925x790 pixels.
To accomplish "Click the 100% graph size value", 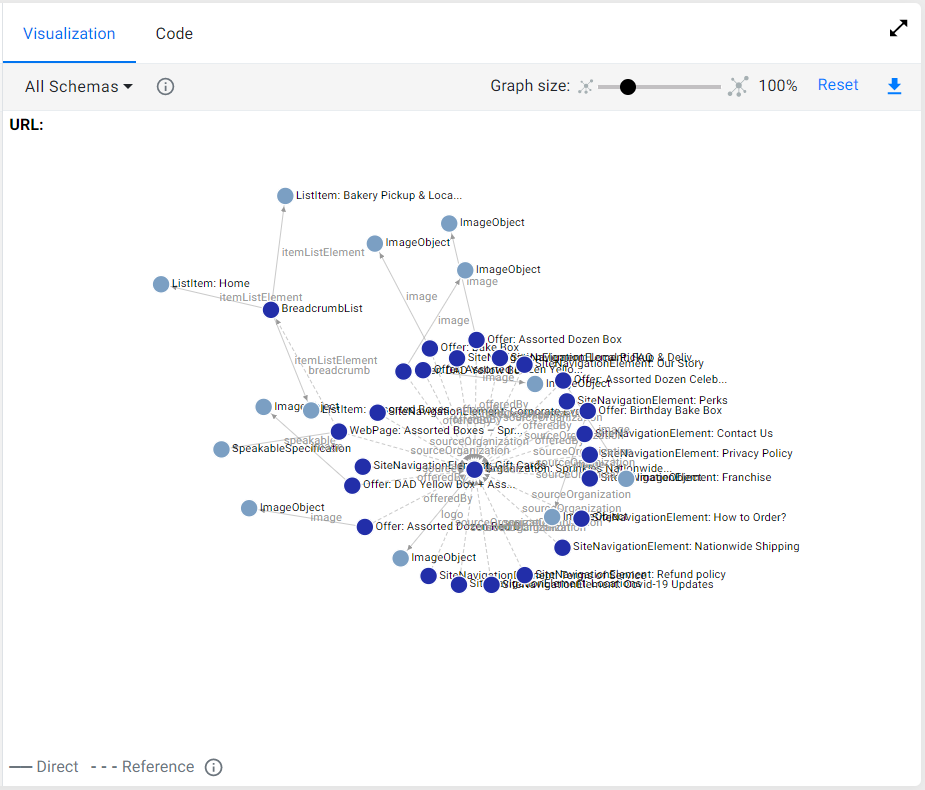I will click(x=778, y=86).
